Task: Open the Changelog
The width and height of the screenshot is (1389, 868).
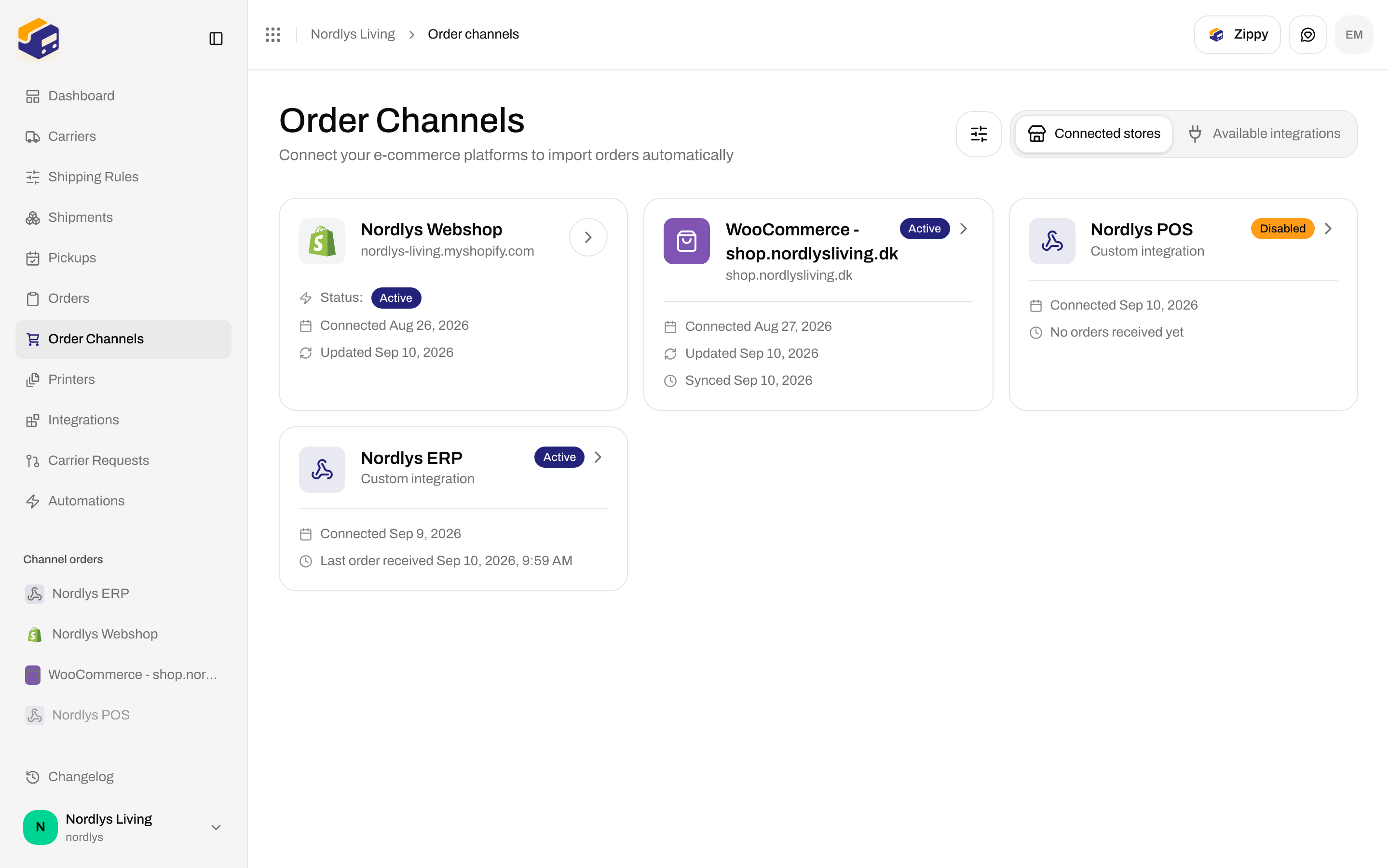Action: pos(123,777)
